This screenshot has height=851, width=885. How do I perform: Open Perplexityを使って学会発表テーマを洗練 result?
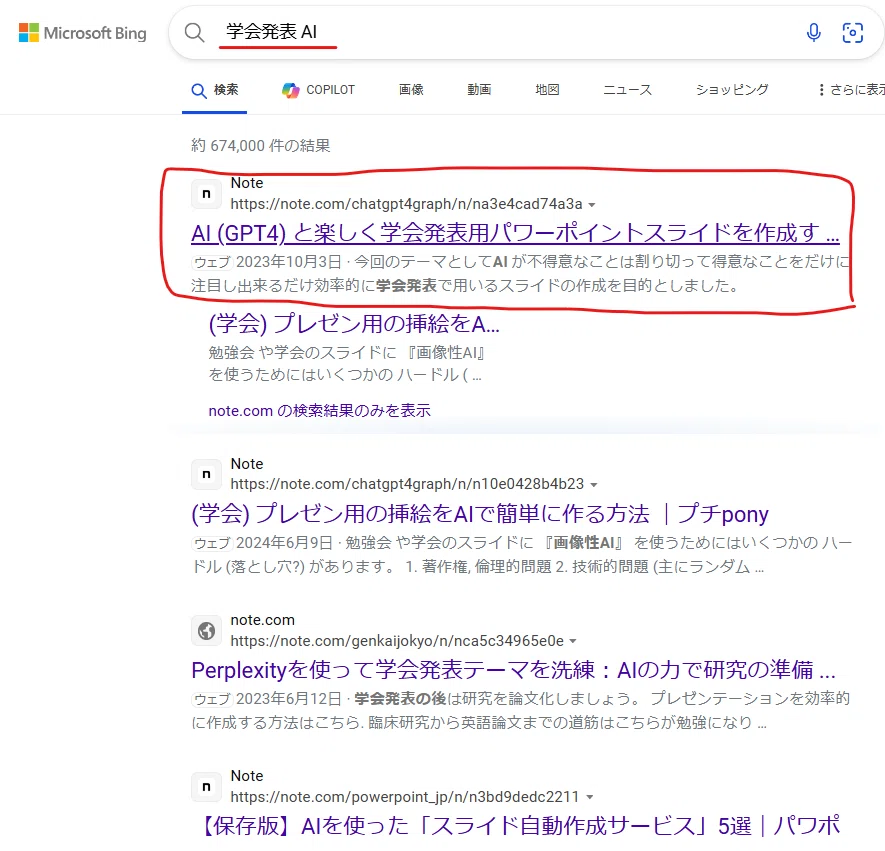(x=513, y=670)
